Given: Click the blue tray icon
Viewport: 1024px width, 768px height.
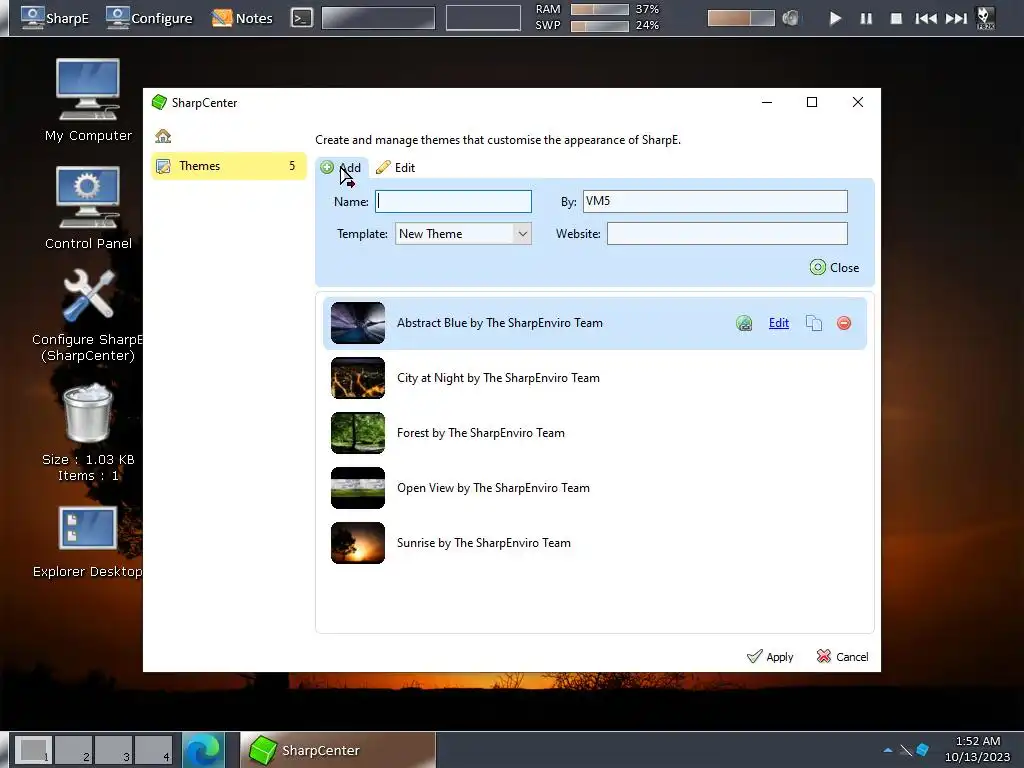Looking at the screenshot, I should (x=923, y=750).
